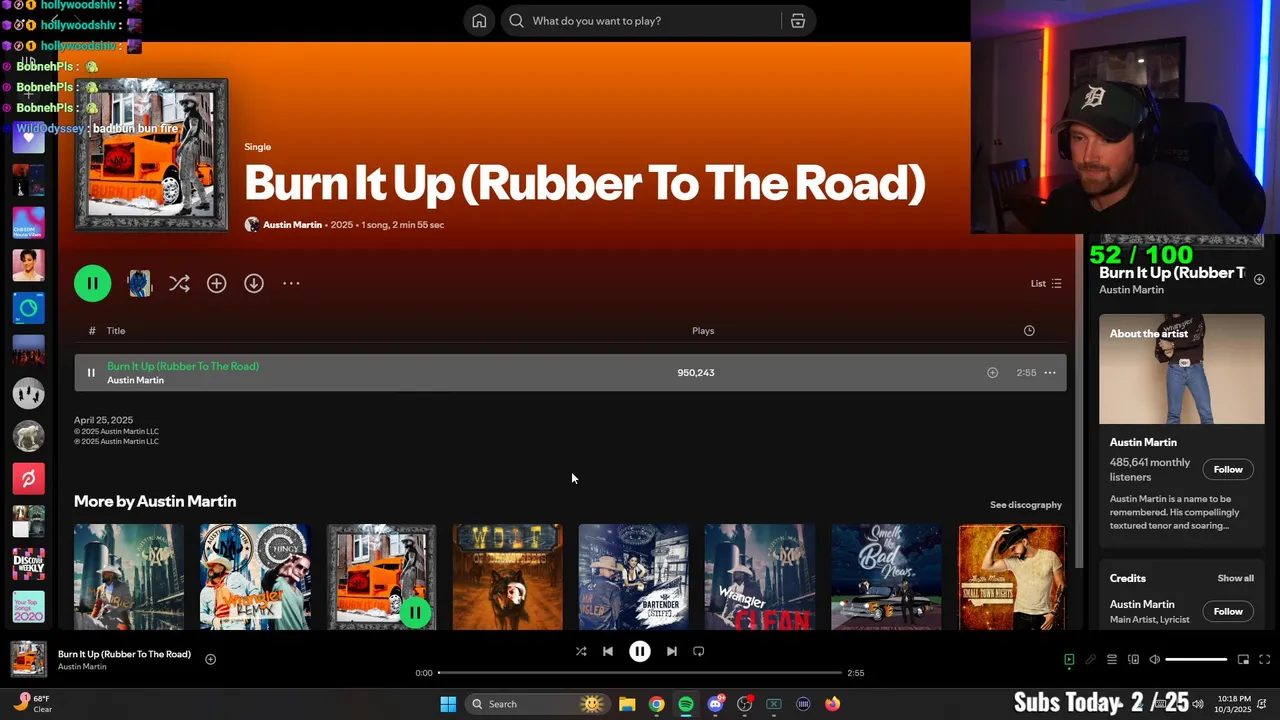The width and height of the screenshot is (1280, 720).
Task: Open Discover Weekly playlist in sidebar
Action: tap(28, 564)
